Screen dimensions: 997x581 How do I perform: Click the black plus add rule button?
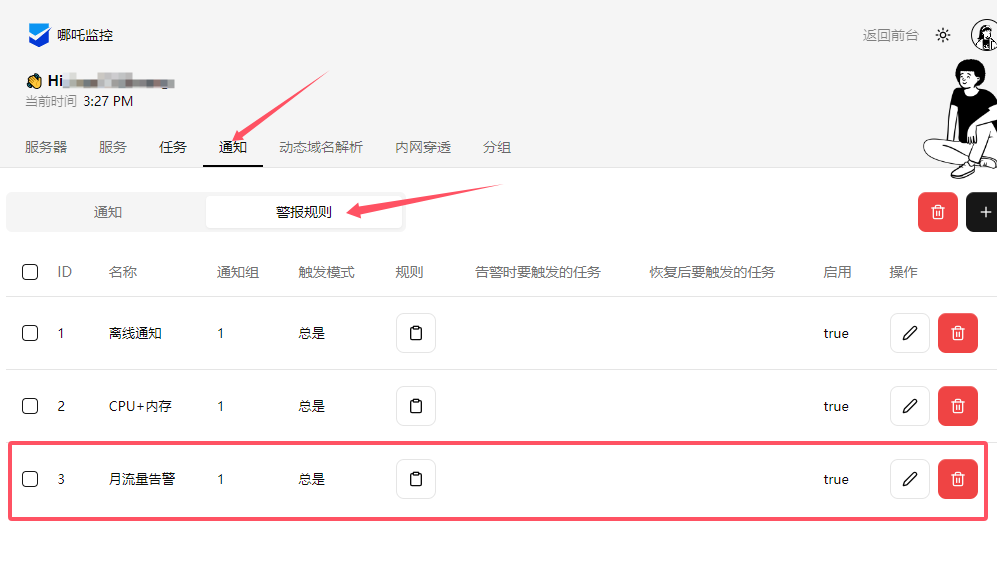click(x=984, y=212)
